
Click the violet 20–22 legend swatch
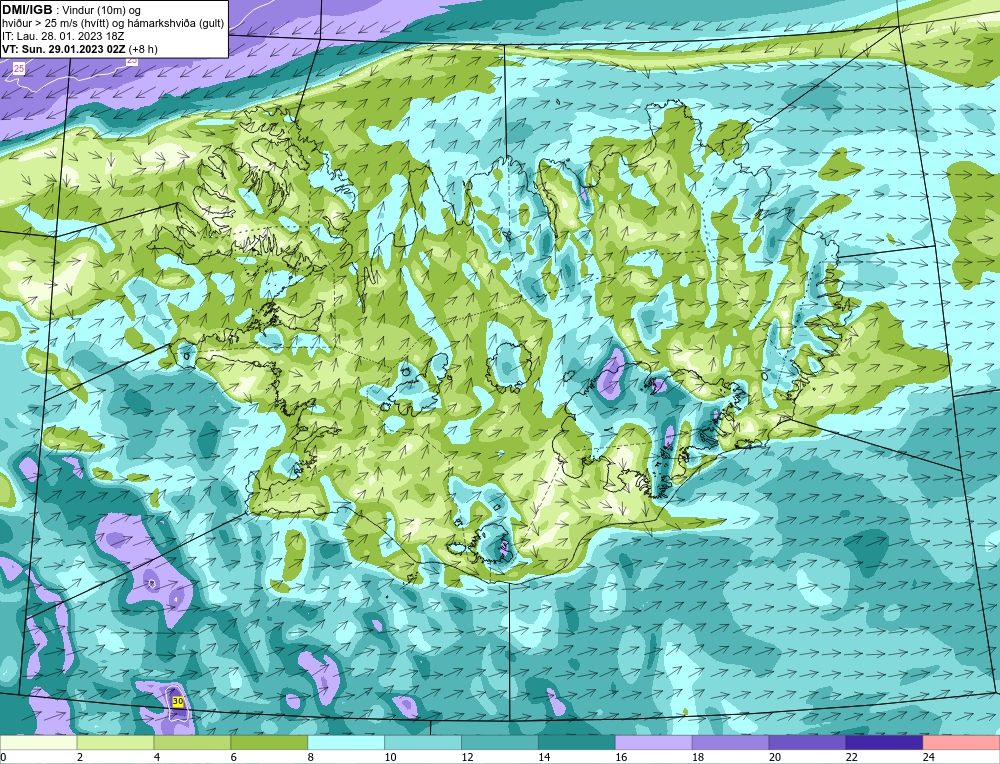[x=807, y=743]
